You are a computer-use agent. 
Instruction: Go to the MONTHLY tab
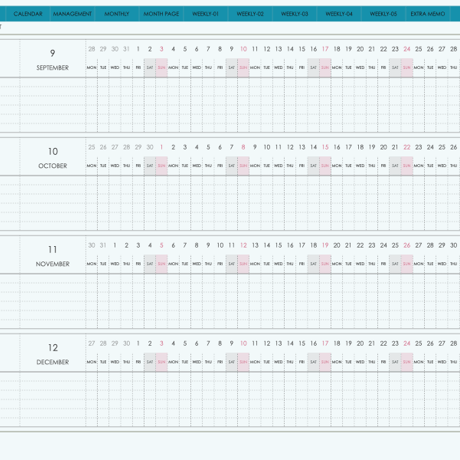pyautogui.click(x=117, y=14)
